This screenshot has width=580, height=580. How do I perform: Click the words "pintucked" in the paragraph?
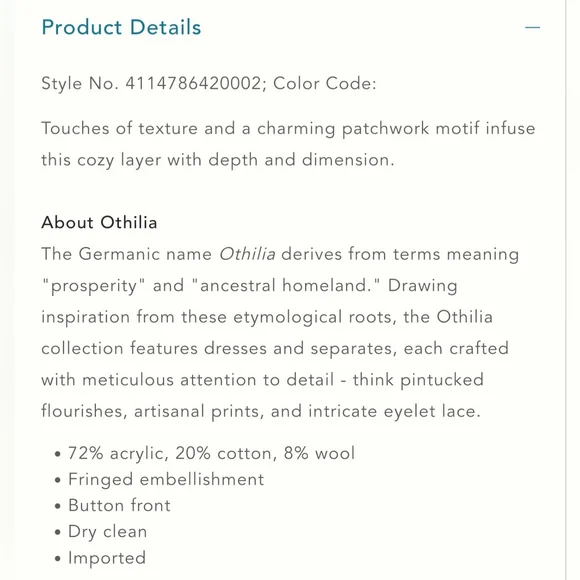(x=442, y=380)
